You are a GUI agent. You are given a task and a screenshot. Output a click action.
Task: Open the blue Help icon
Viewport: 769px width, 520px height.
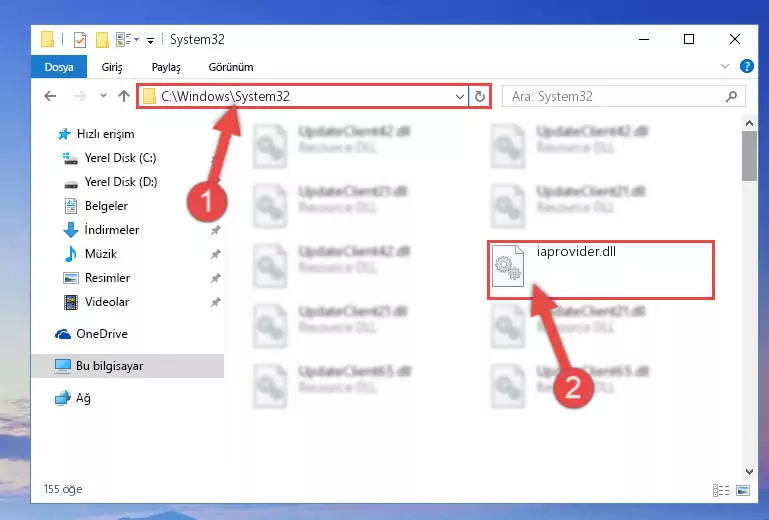[x=746, y=66]
